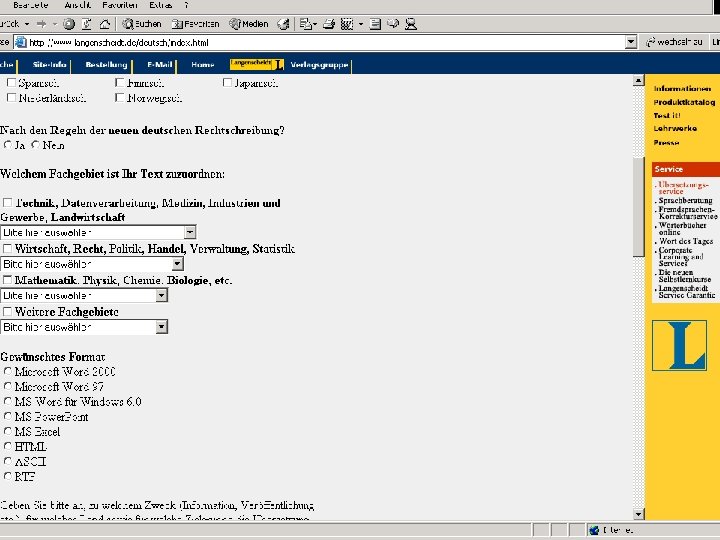Image resolution: width=720 pixels, height=540 pixels.
Task: Check the Japanisch checkbox
Action: (x=227, y=83)
